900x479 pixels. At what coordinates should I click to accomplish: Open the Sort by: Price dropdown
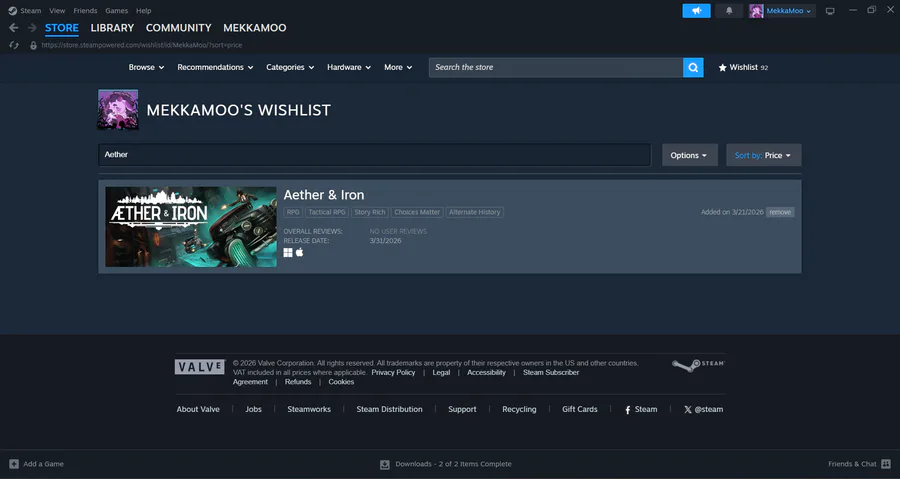(763, 155)
